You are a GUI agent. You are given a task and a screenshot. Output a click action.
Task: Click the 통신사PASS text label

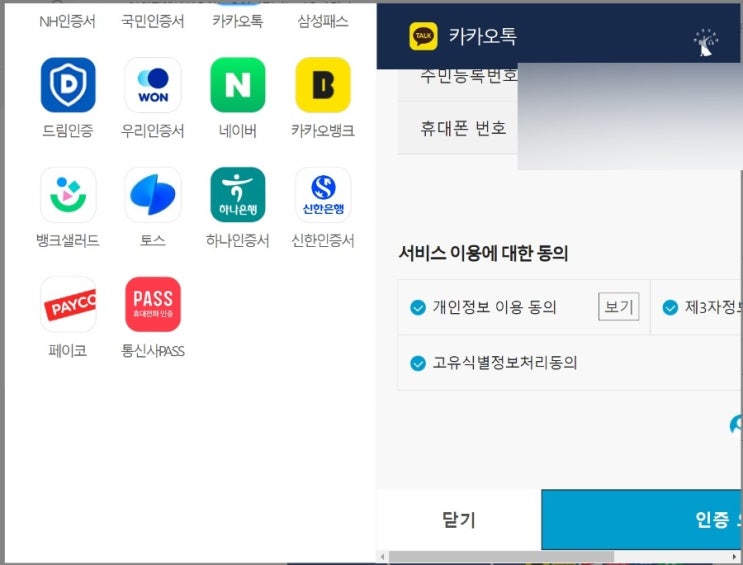point(153,351)
